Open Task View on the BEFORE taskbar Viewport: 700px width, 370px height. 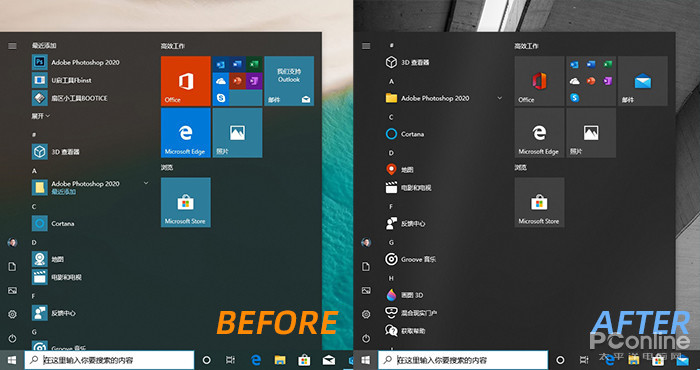tap(230, 360)
